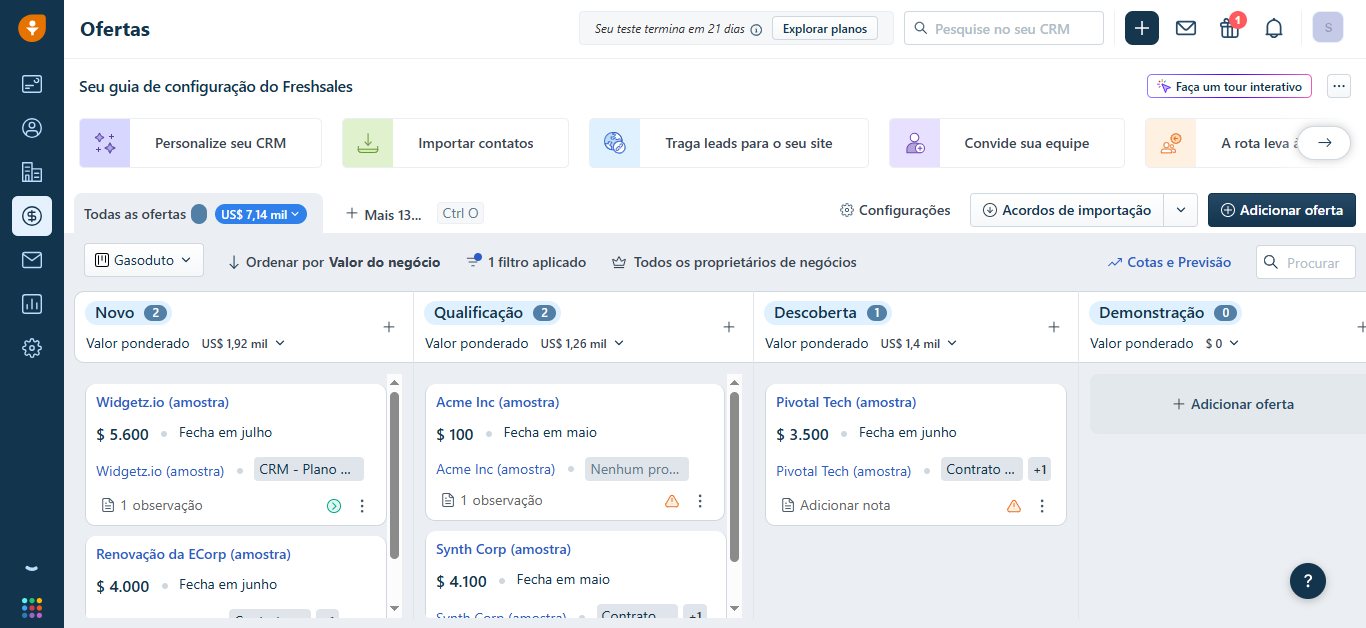Open notifications via the bell icon
Screen dimensions: 1366x628
click(1273, 28)
